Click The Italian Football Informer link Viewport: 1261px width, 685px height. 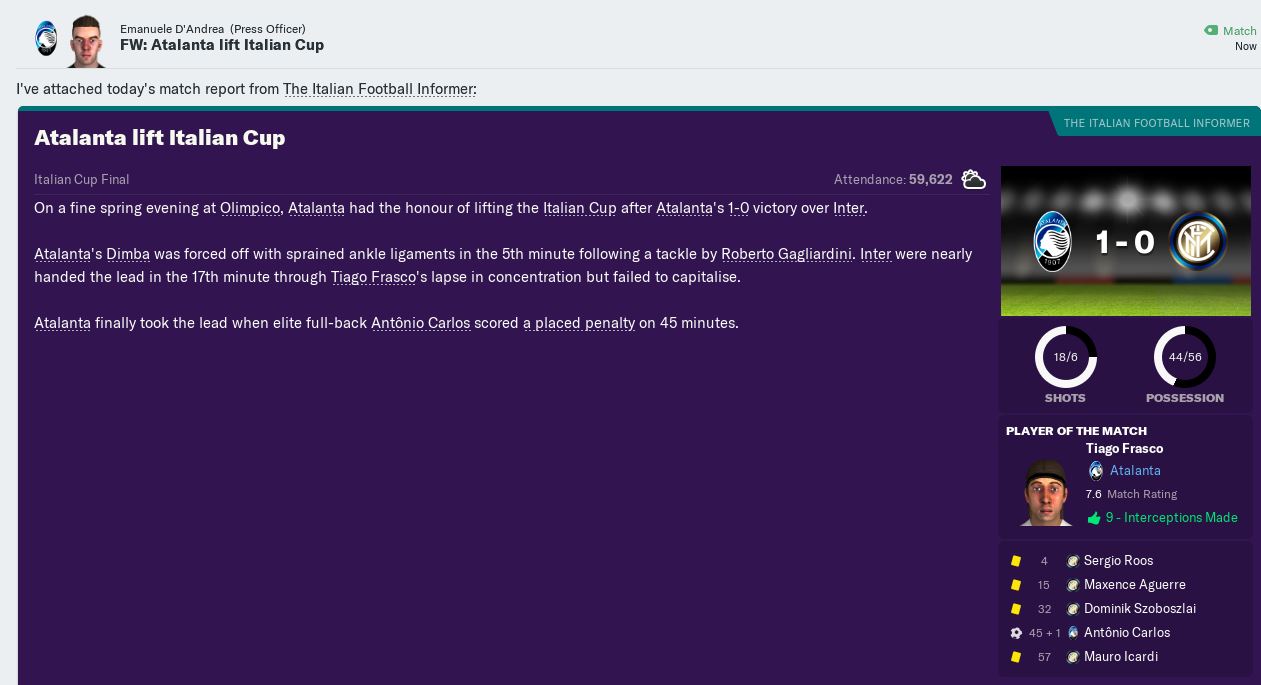pyautogui.click(x=379, y=89)
